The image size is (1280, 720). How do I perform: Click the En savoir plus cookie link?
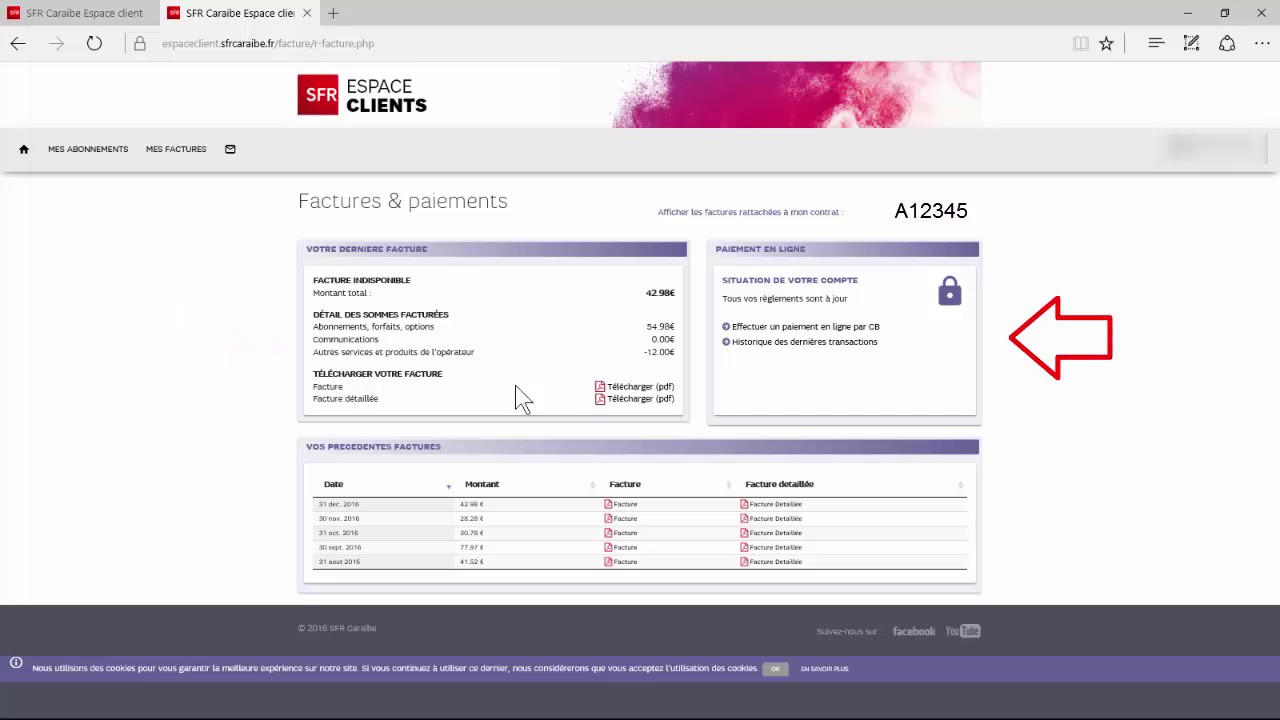coord(824,668)
